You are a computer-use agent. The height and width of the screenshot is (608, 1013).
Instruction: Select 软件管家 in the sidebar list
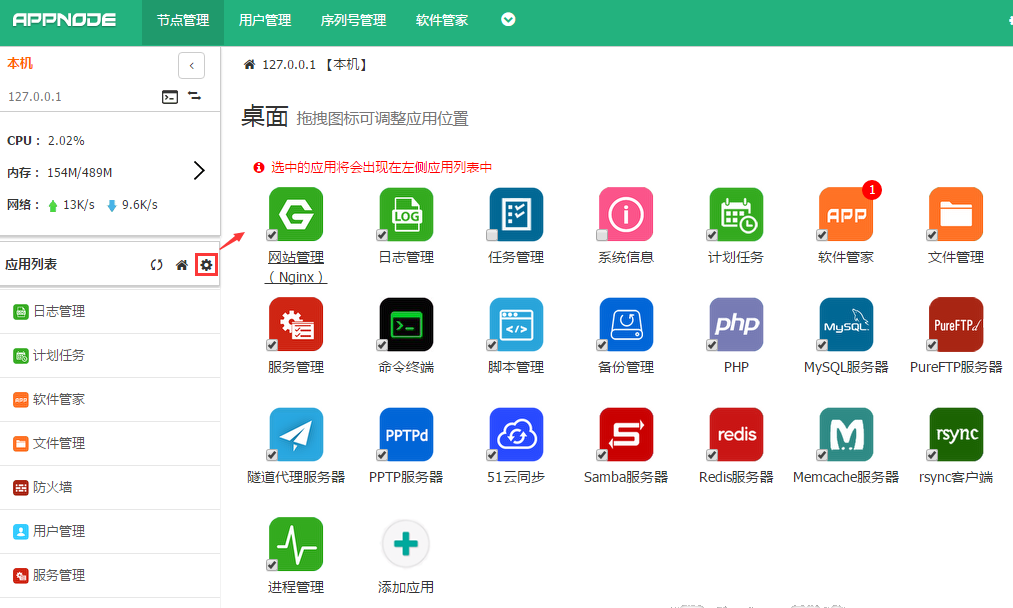pyautogui.click(x=110, y=399)
